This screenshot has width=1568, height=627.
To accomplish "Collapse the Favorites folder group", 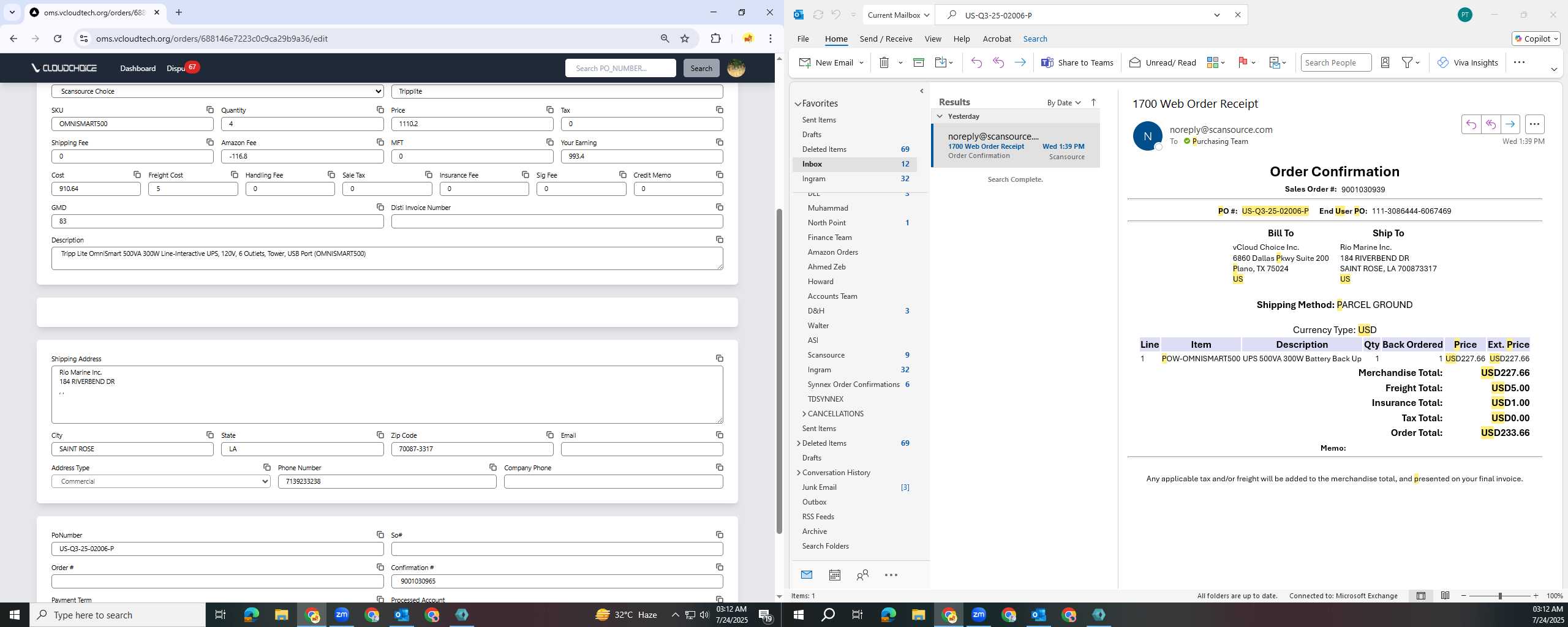I will click(x=798, y=104).
